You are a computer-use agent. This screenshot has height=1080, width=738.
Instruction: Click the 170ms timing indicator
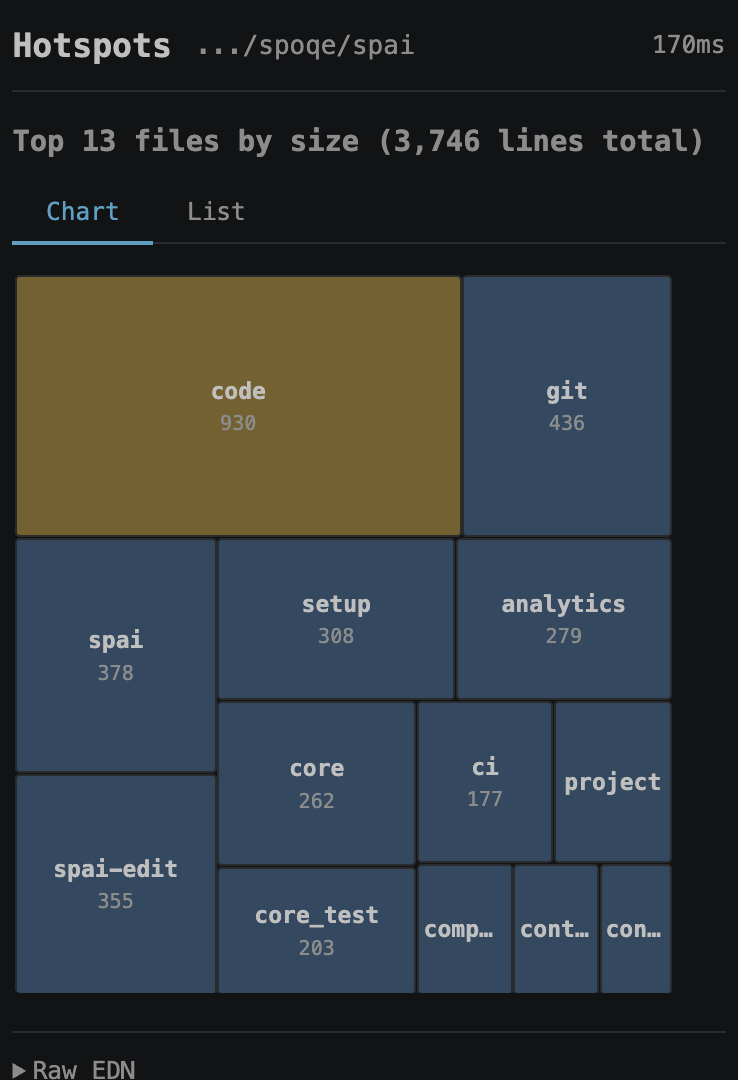point(688,45)
